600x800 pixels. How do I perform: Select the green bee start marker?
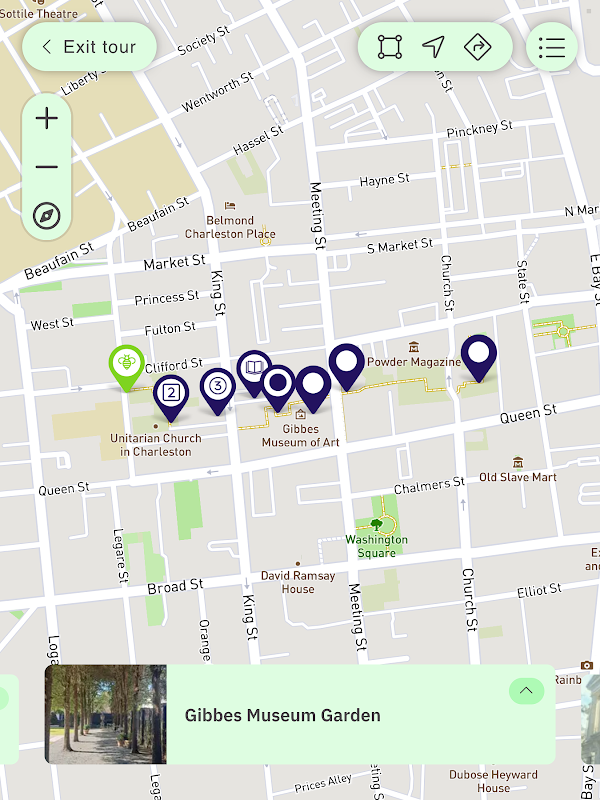tap(127, 367)
